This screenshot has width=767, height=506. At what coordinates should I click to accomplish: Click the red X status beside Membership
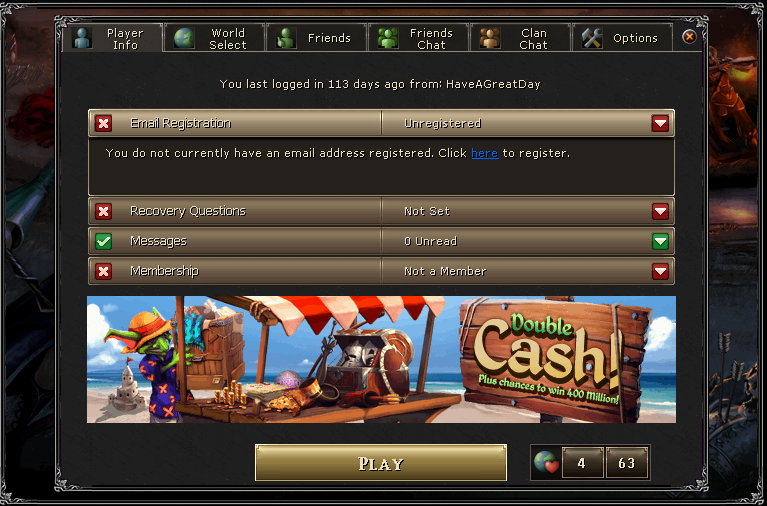(x=103, y=271)
